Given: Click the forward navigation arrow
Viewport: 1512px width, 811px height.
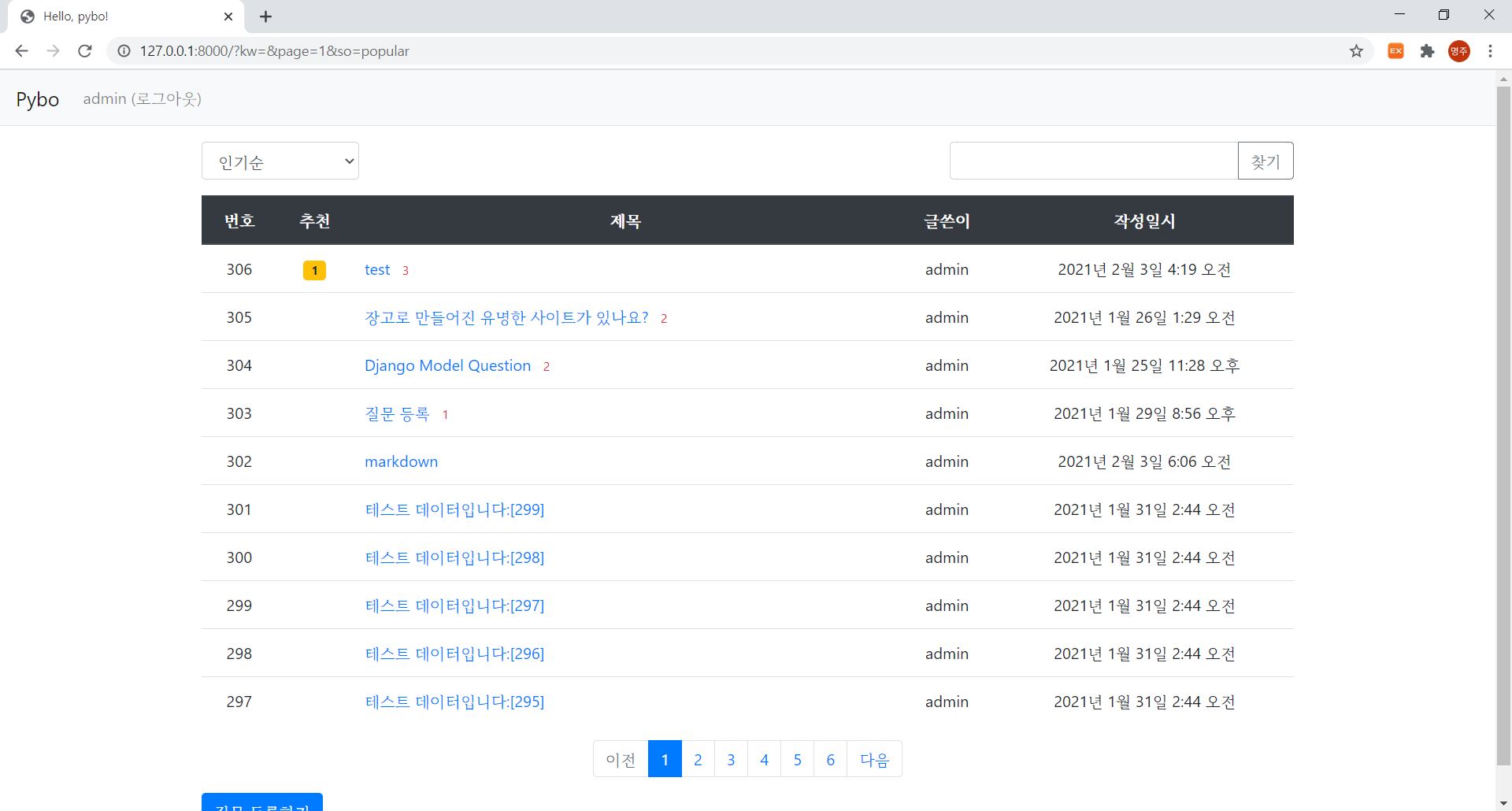Looking at the screenshot, I should pos(53,50).
